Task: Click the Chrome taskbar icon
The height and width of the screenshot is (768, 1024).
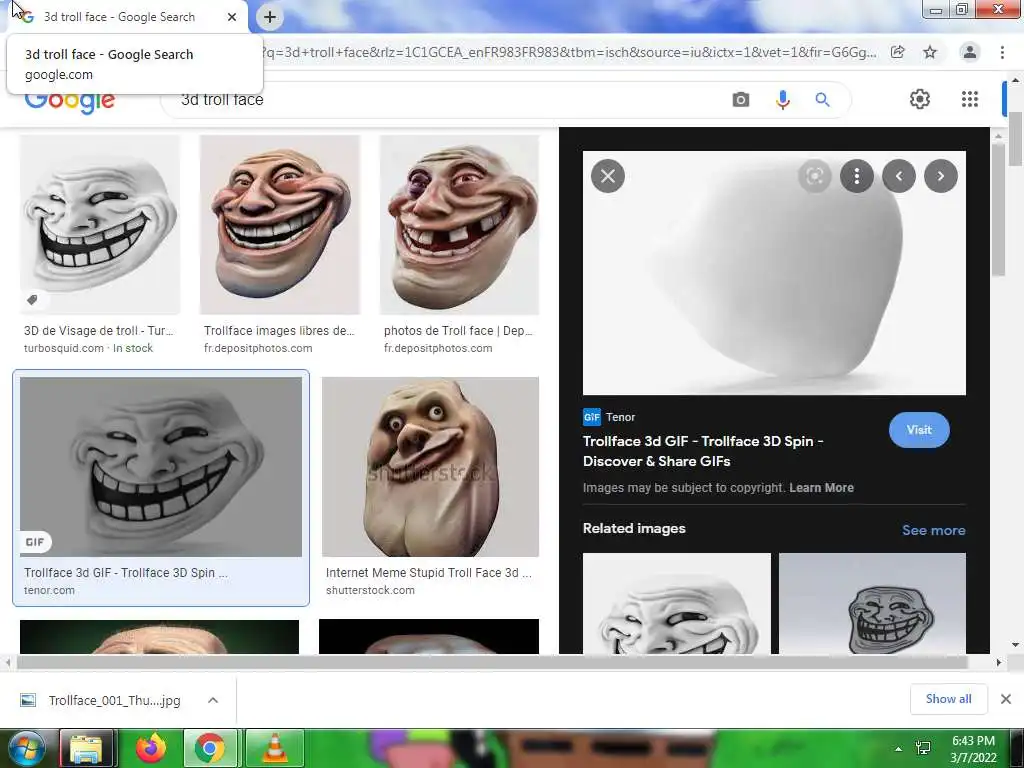Action: (209, 748)
